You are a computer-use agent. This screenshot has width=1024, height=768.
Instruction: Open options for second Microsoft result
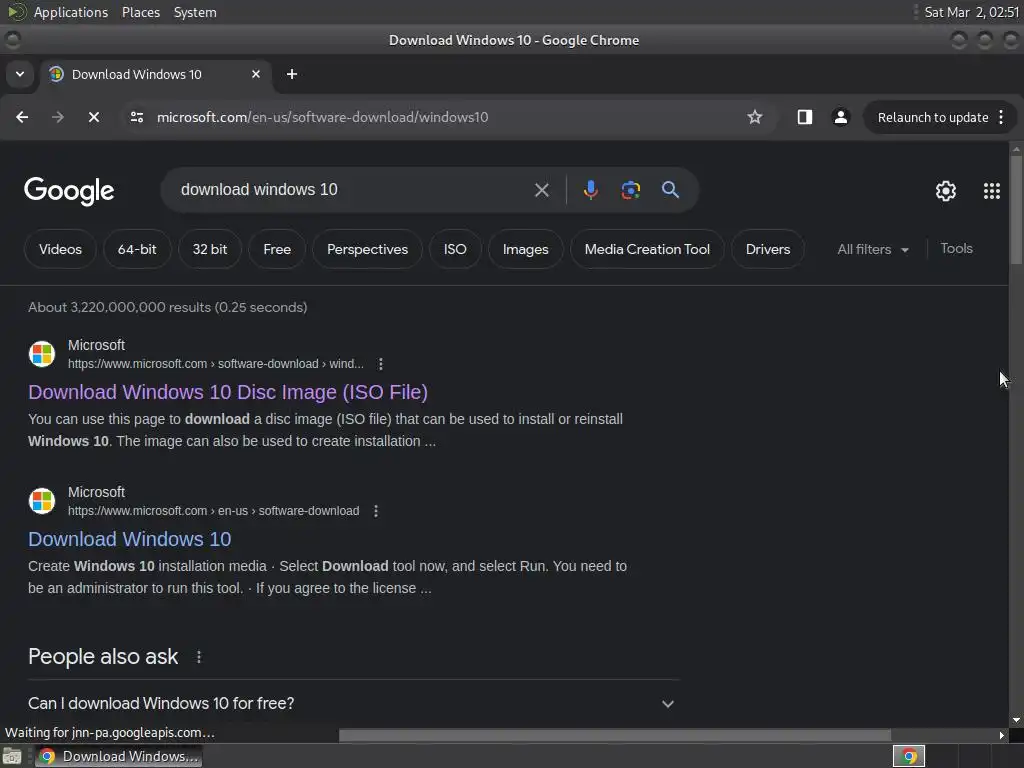376,511
